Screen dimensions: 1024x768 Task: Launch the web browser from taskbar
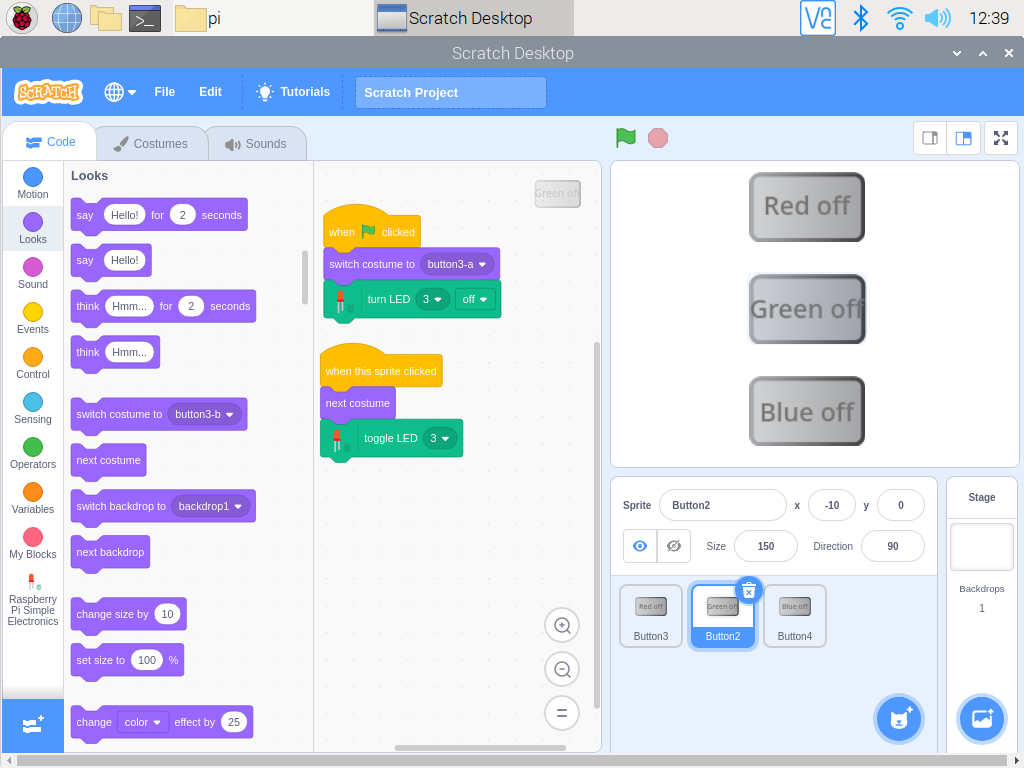67,18
